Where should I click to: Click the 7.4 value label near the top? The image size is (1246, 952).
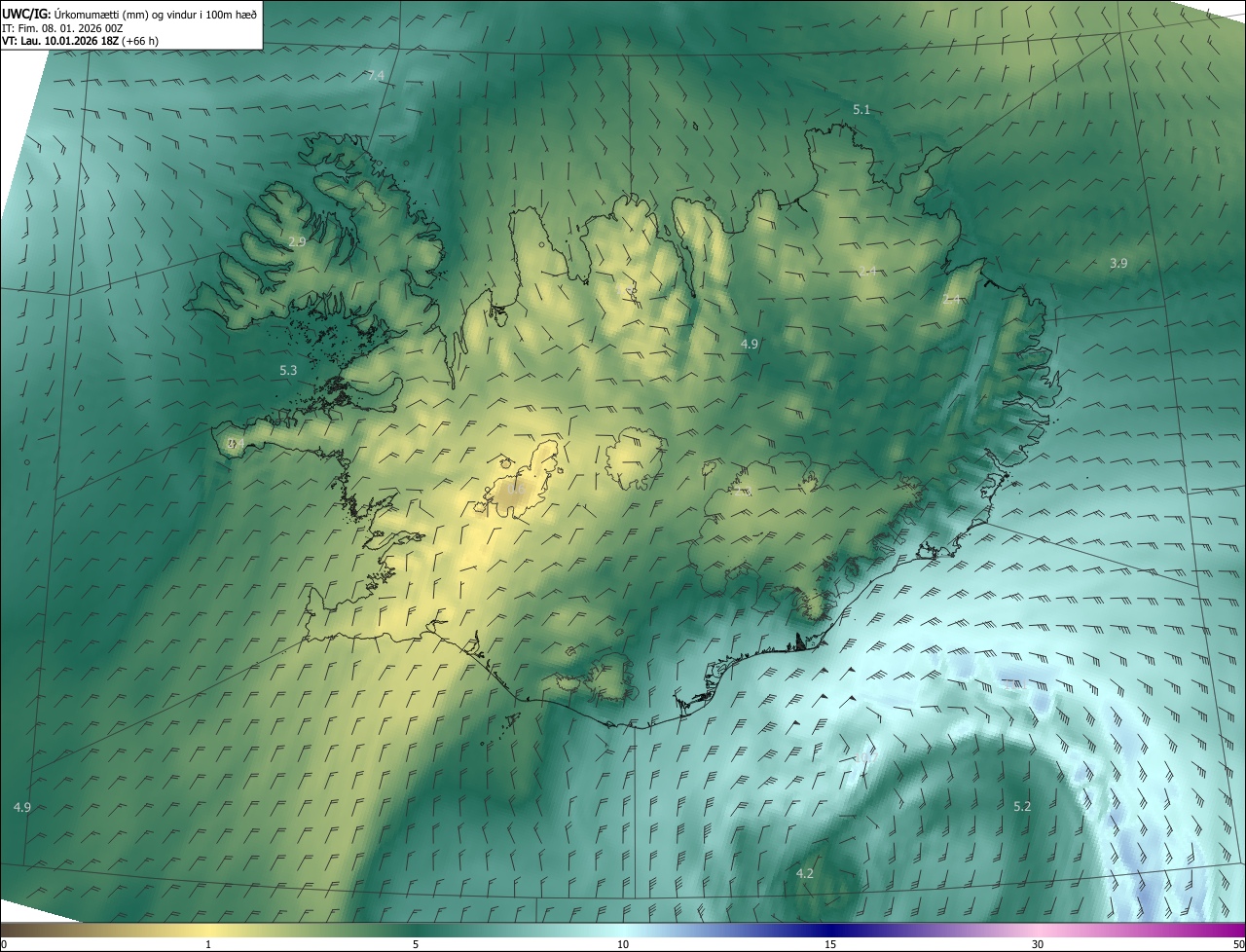click(376, 76)
